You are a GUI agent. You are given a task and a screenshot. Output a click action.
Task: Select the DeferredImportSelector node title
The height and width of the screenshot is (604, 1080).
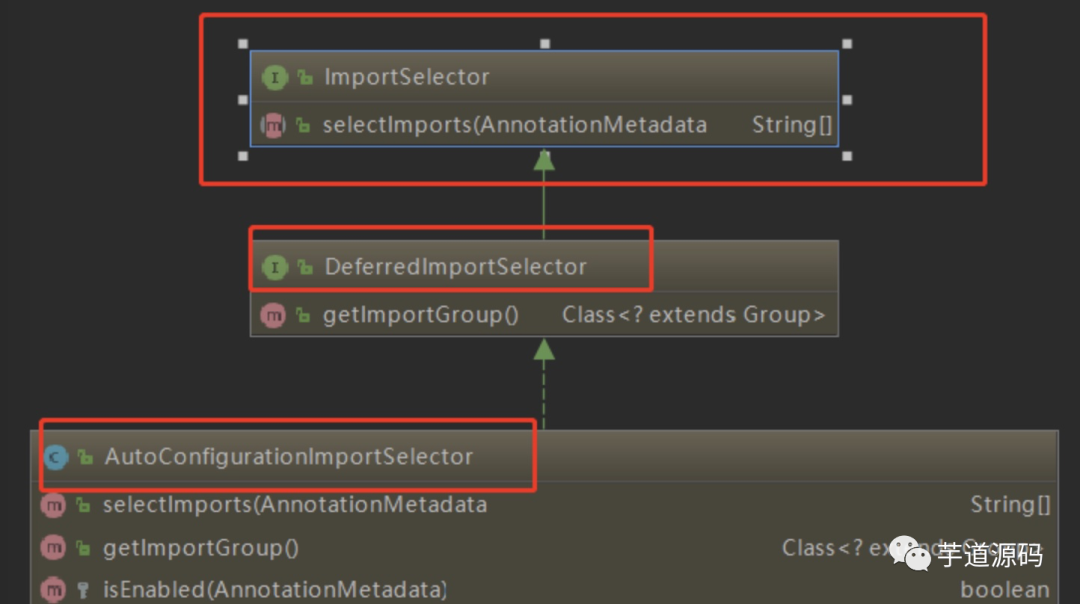[455, 267]
